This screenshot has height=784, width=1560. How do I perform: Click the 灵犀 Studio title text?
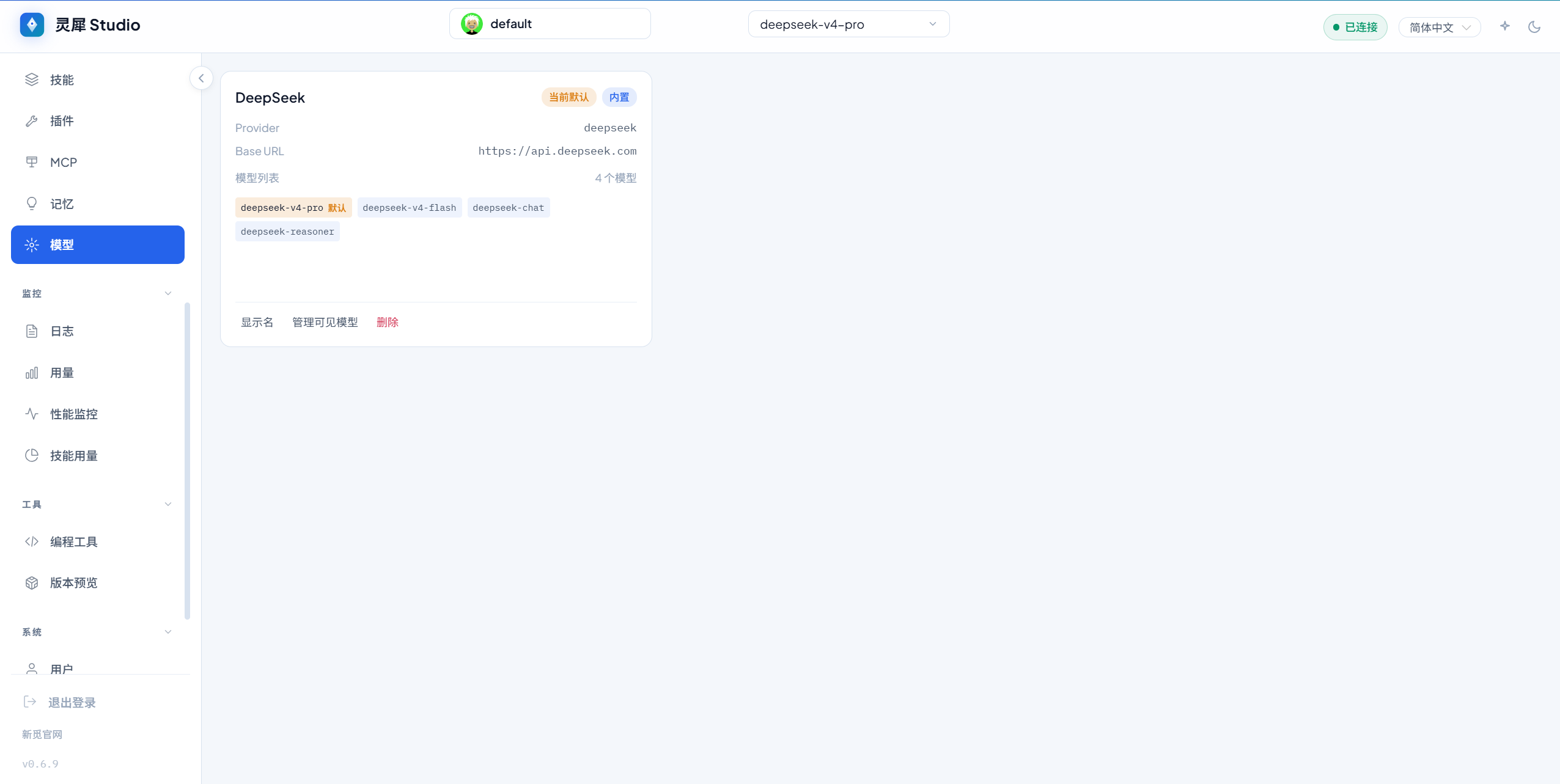98,24
